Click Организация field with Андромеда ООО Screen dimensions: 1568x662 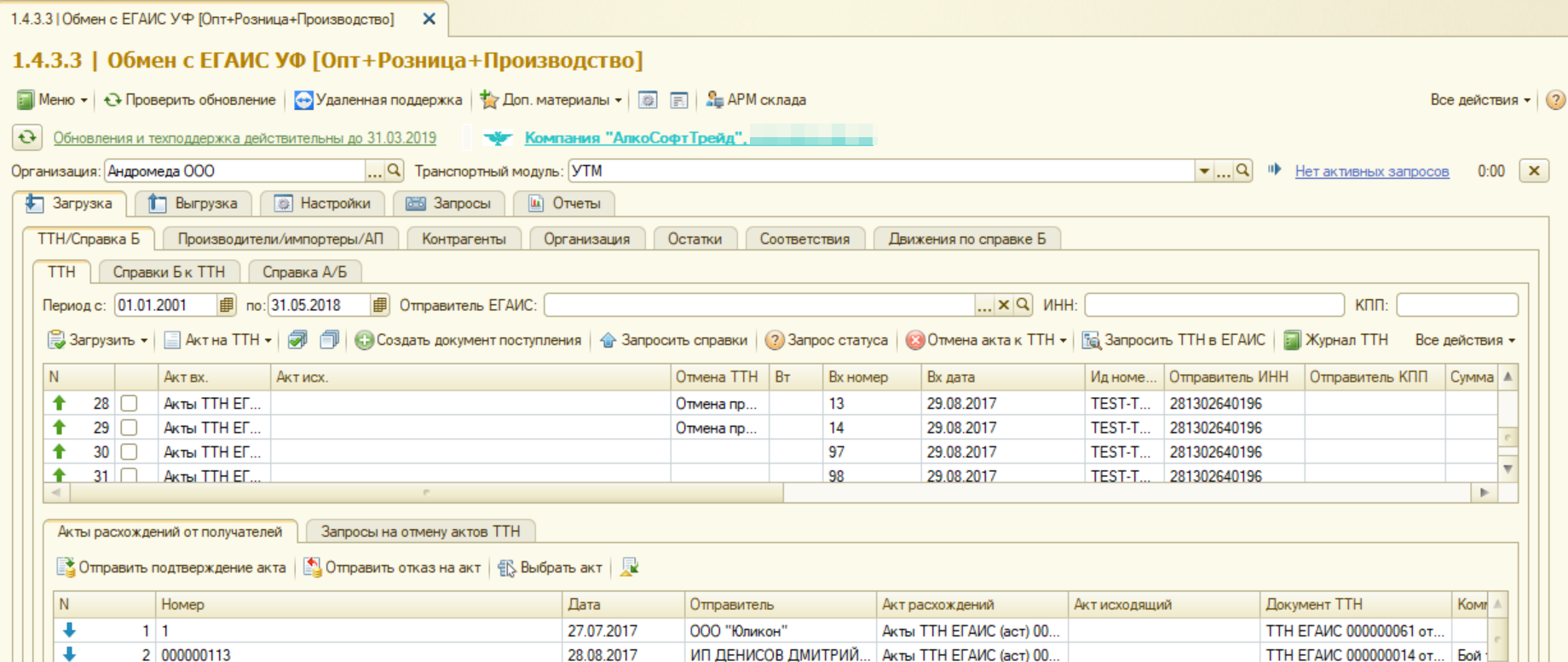tap(235, 171)
